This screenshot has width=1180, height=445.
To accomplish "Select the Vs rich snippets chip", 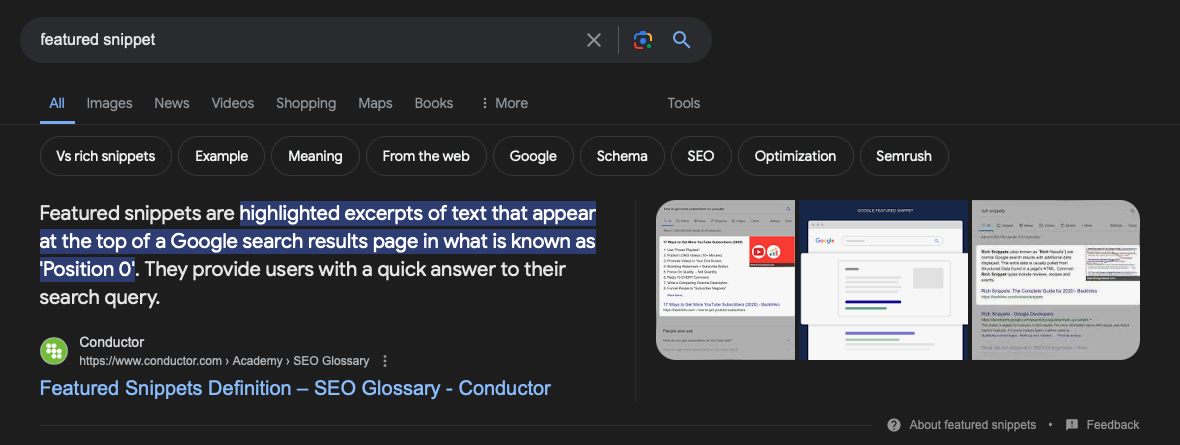I will coord(105,157).
